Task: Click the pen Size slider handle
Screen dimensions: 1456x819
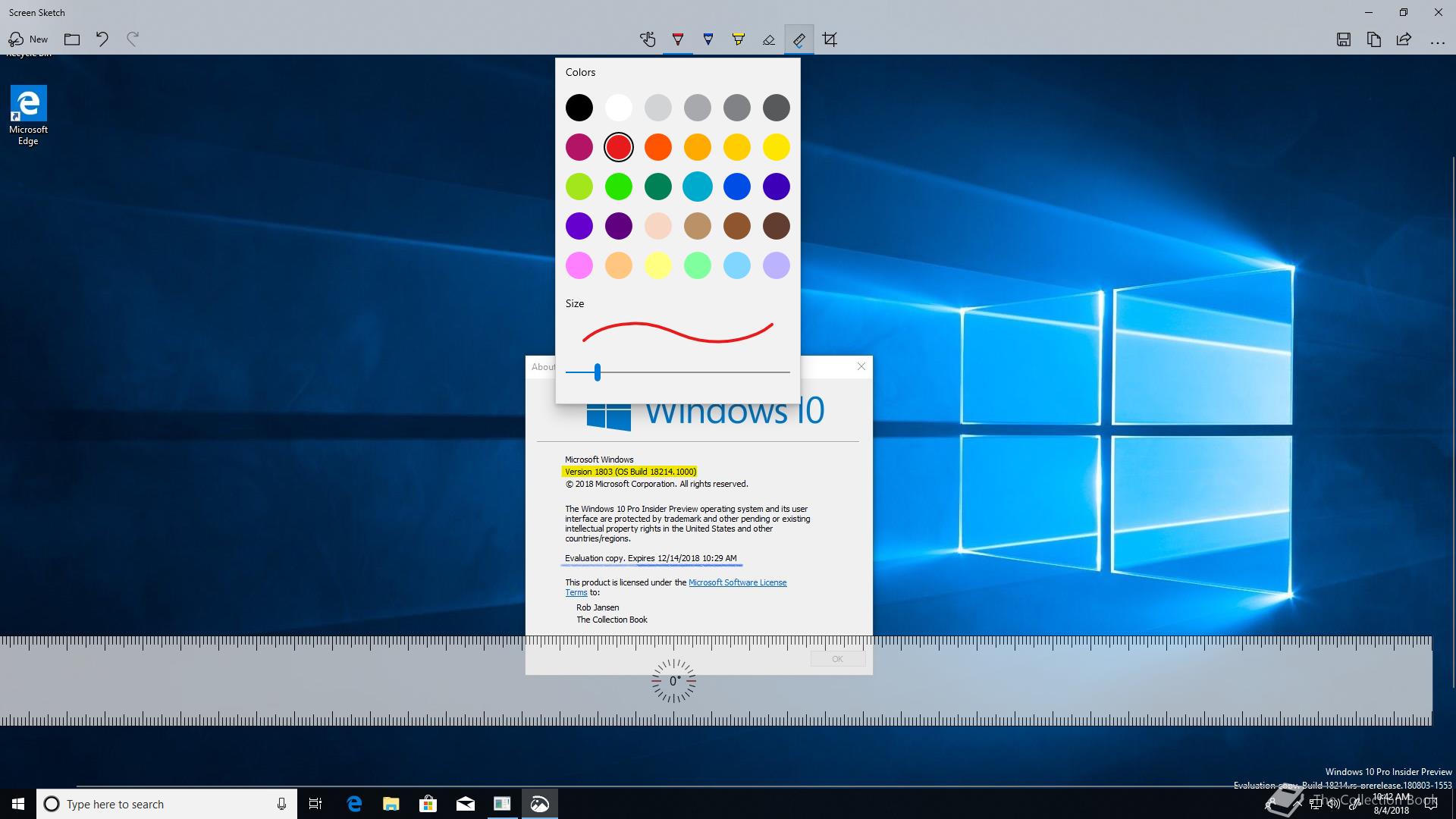Action: pos(598,372)
